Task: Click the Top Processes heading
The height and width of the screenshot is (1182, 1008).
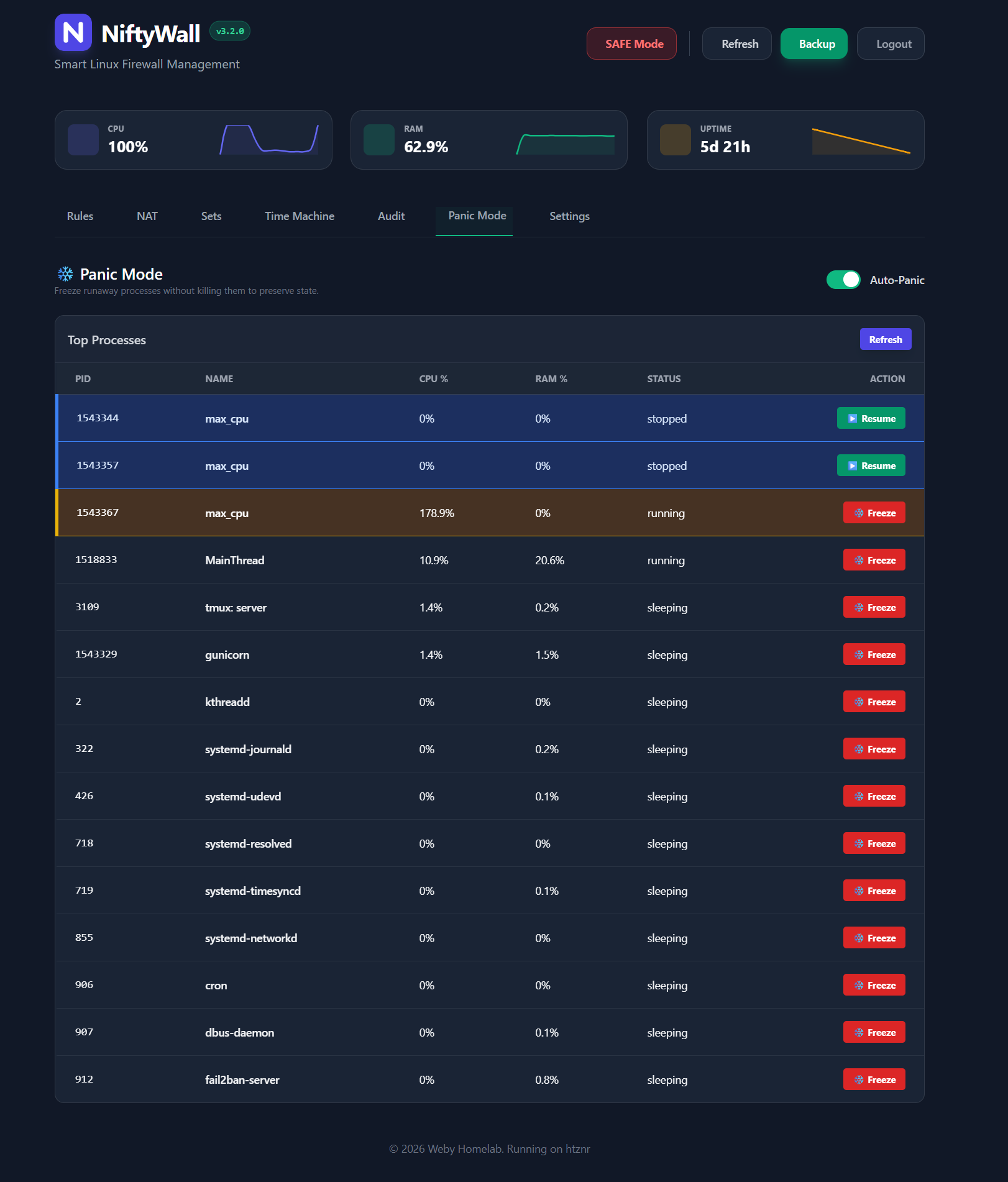Action: [107, 340]
